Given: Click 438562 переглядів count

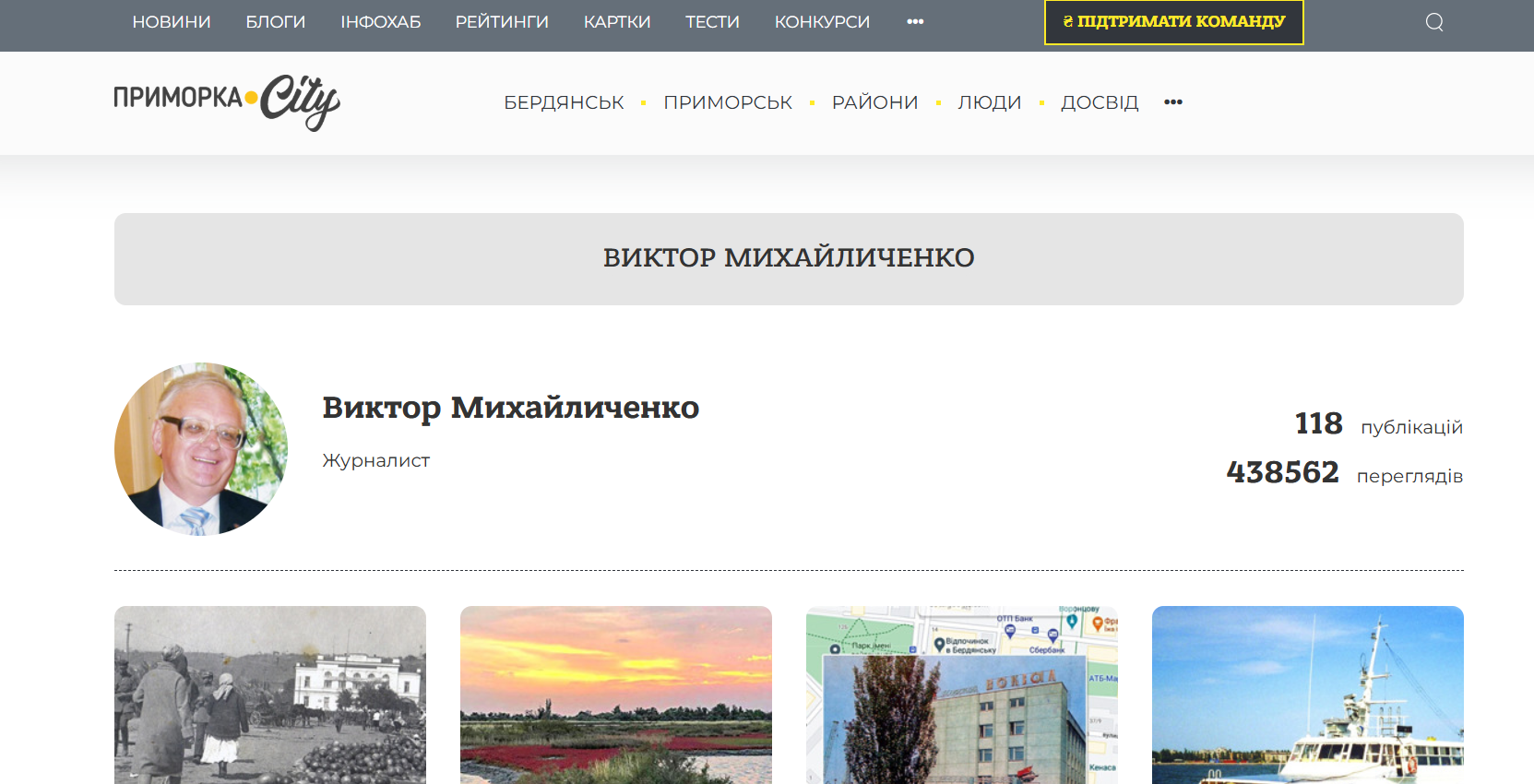Looking at the screenshot, I should pos(1344,473).
